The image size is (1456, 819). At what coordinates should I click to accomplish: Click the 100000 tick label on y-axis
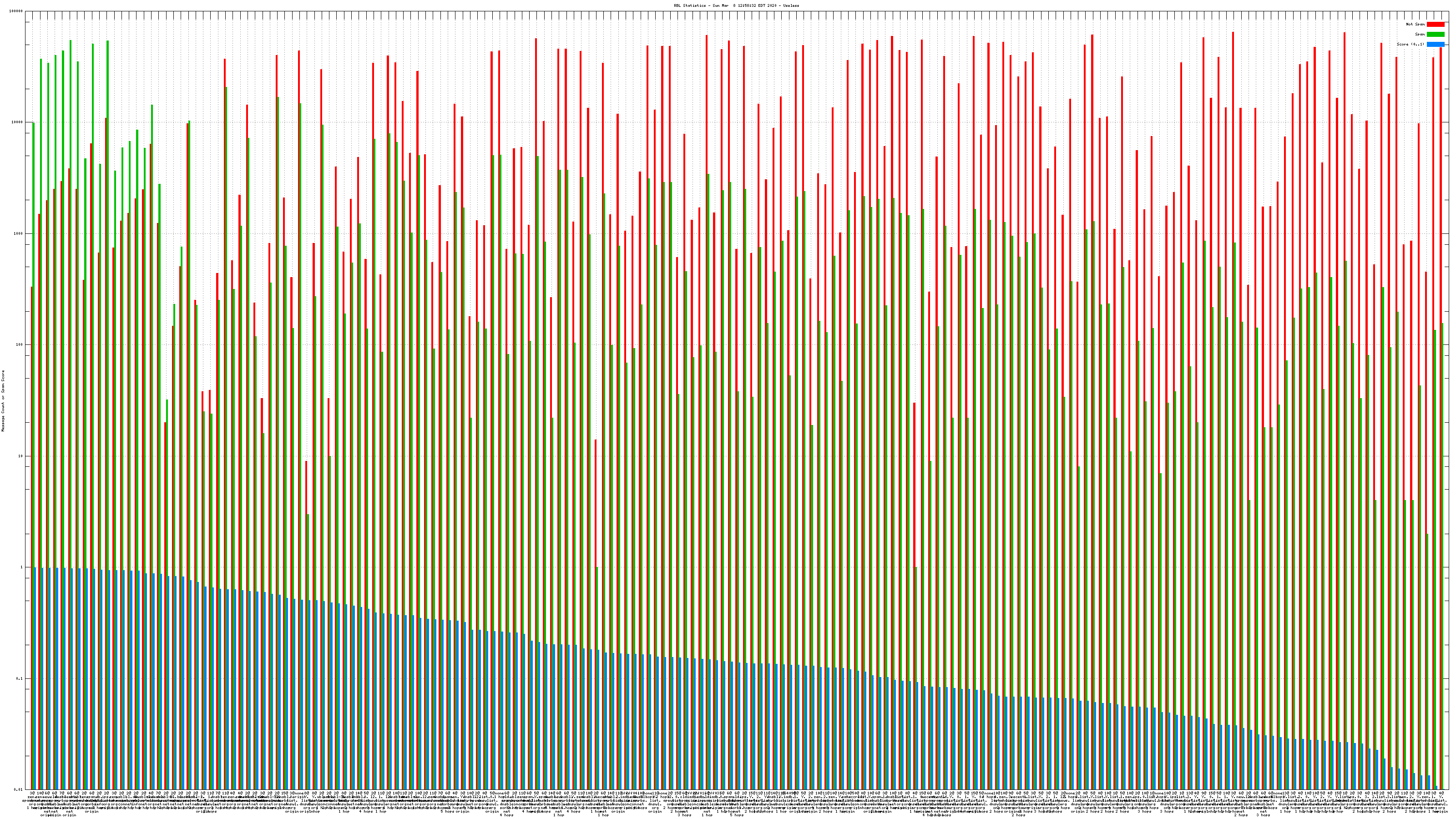(16, 11)
